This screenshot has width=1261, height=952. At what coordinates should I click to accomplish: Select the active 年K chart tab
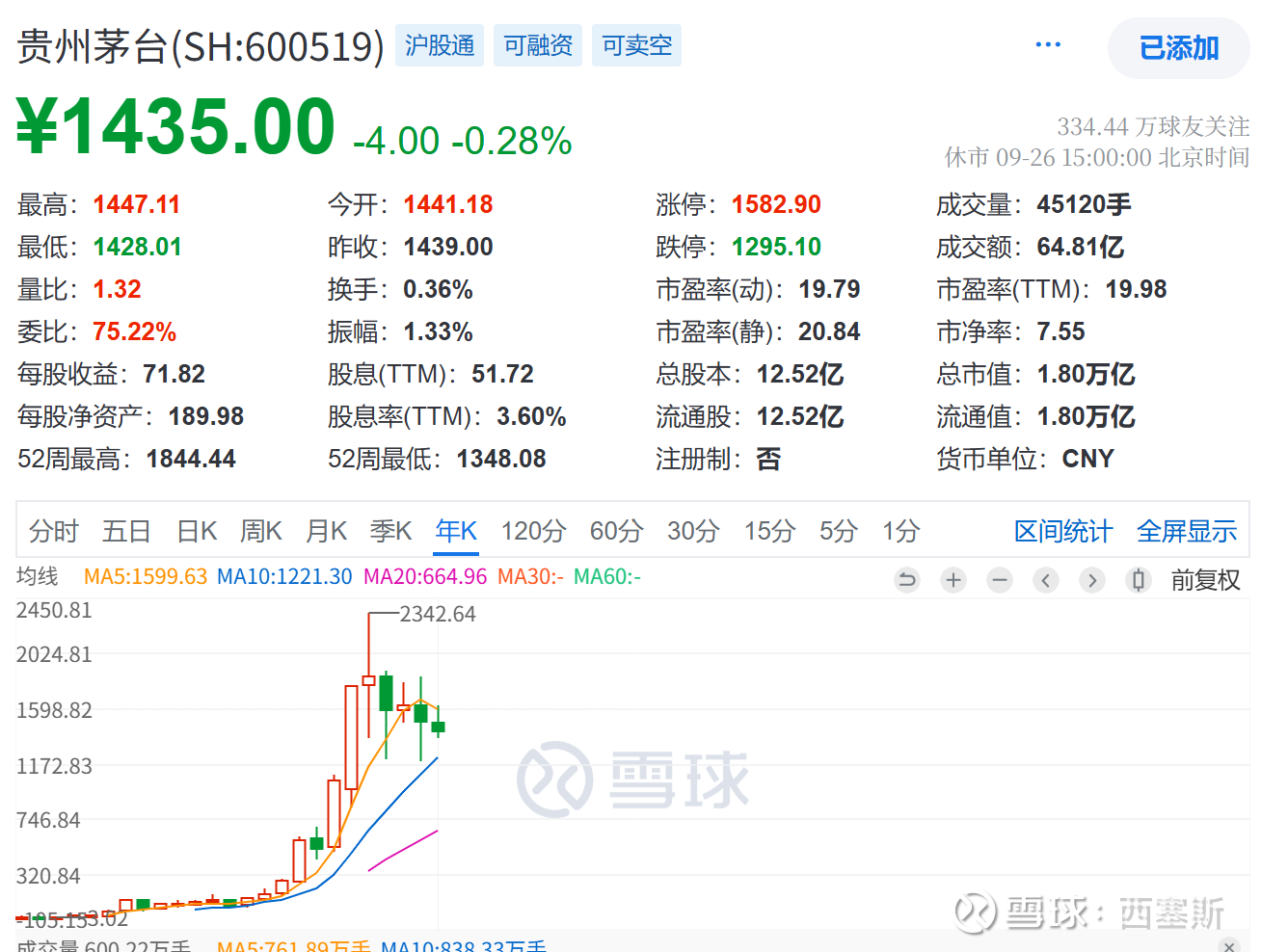click(x=456, y=531)
